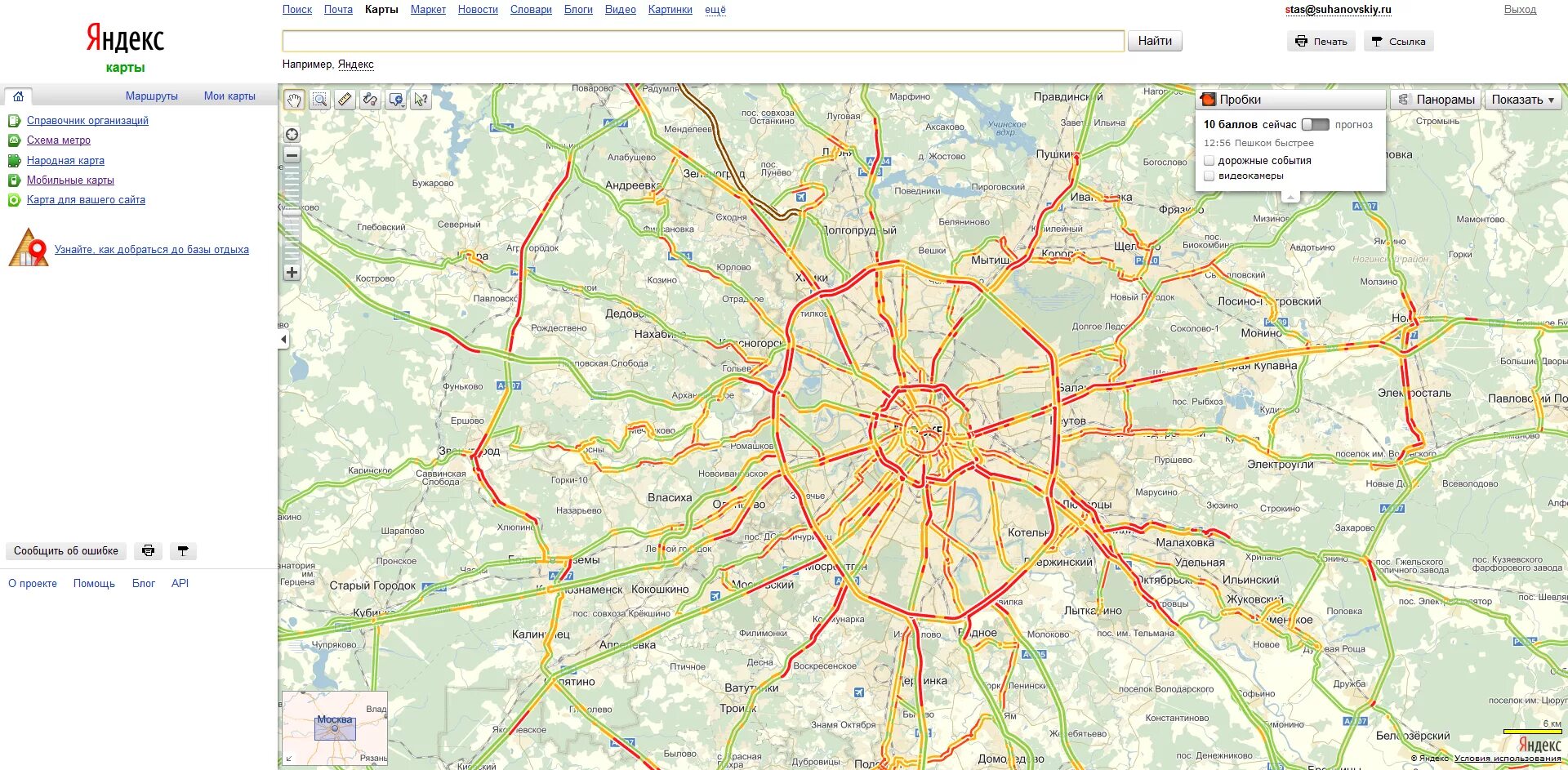Click the Панорамы binoculars icon
The width and height of the screenshot is (1568, 770).
[1404, 100]
